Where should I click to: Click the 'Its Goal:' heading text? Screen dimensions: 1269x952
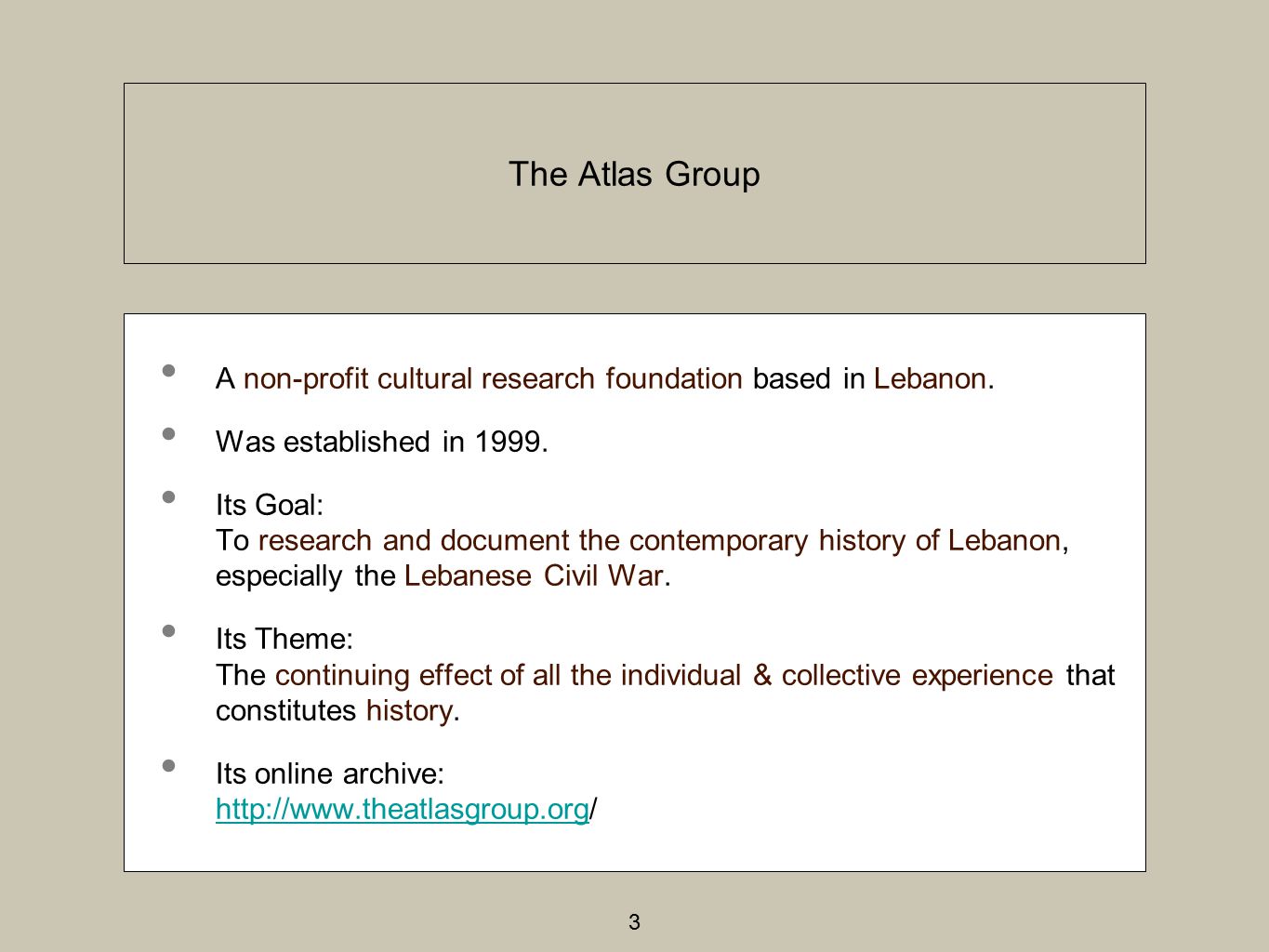click(270, 505)
